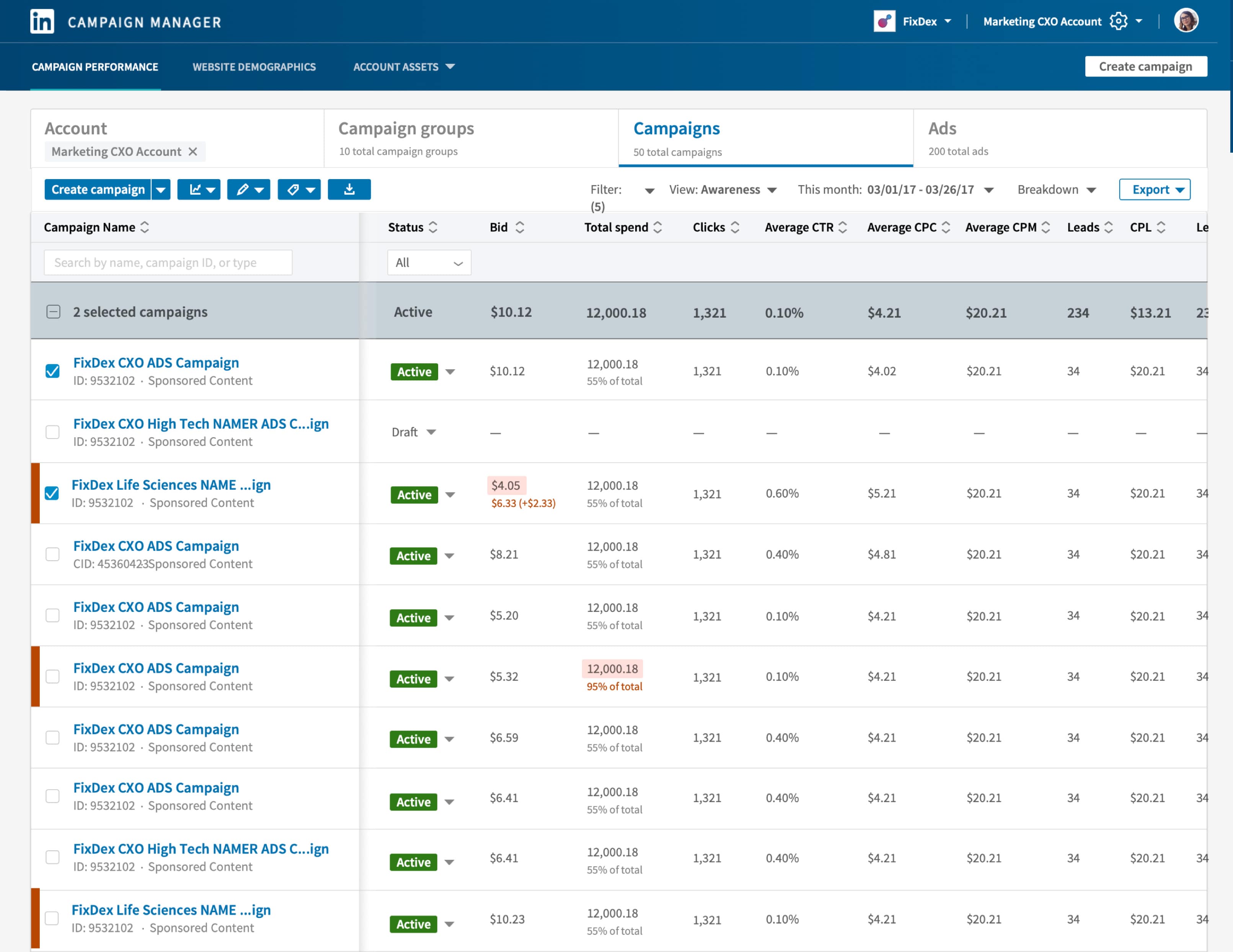Sort by Leads column arrows
Viewport: 1233px width, 952px height.
click(x=1109, y=227)
